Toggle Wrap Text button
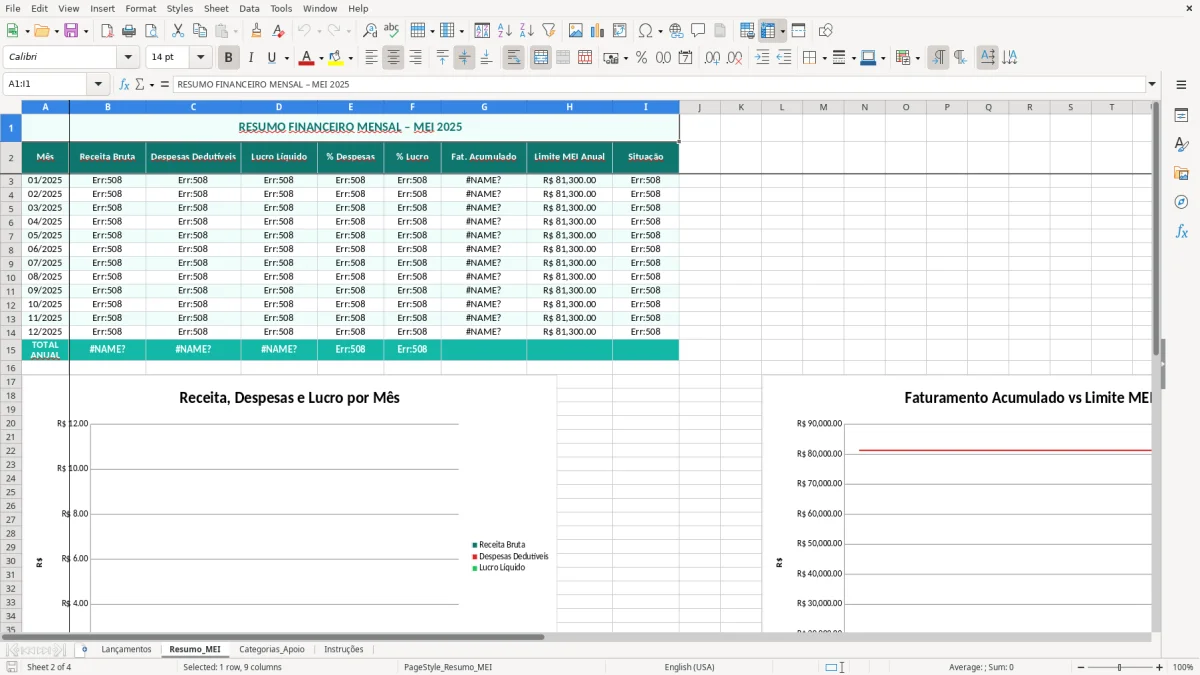Viewport: 1200px width, 675px height. pyautogui.click(x=514, y=58)
